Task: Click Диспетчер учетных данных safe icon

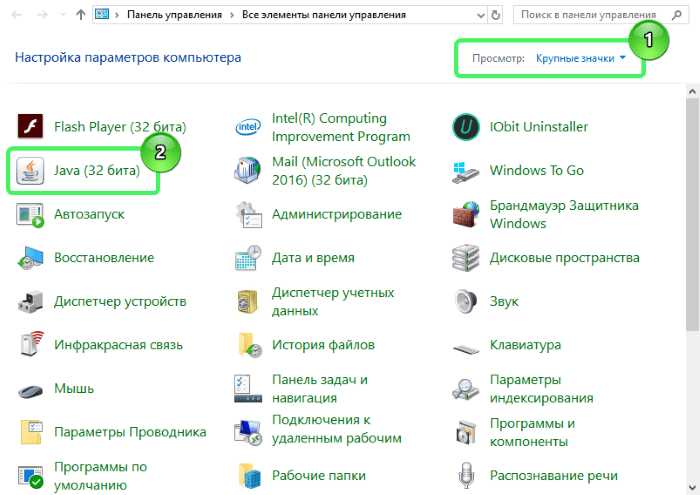Action: 248,302
